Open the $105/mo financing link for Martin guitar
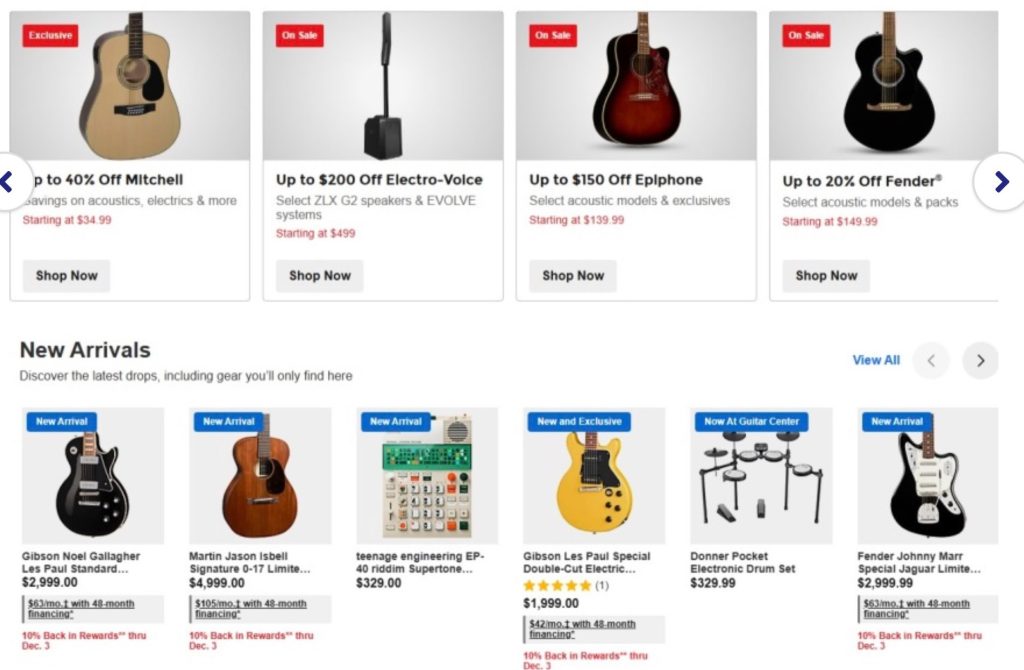Screen dimensions: 1024x670 pos(249,609)
